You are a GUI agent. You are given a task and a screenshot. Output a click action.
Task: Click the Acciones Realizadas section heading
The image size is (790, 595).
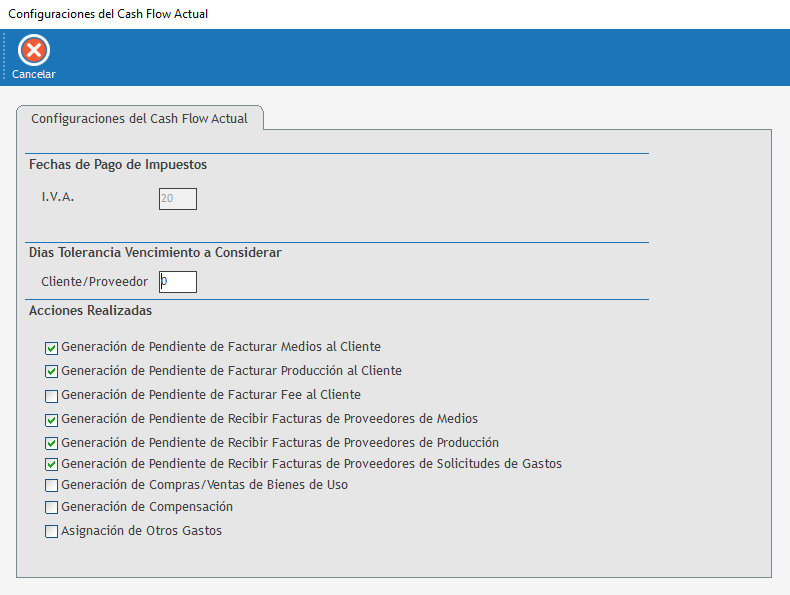coord(90,311)
